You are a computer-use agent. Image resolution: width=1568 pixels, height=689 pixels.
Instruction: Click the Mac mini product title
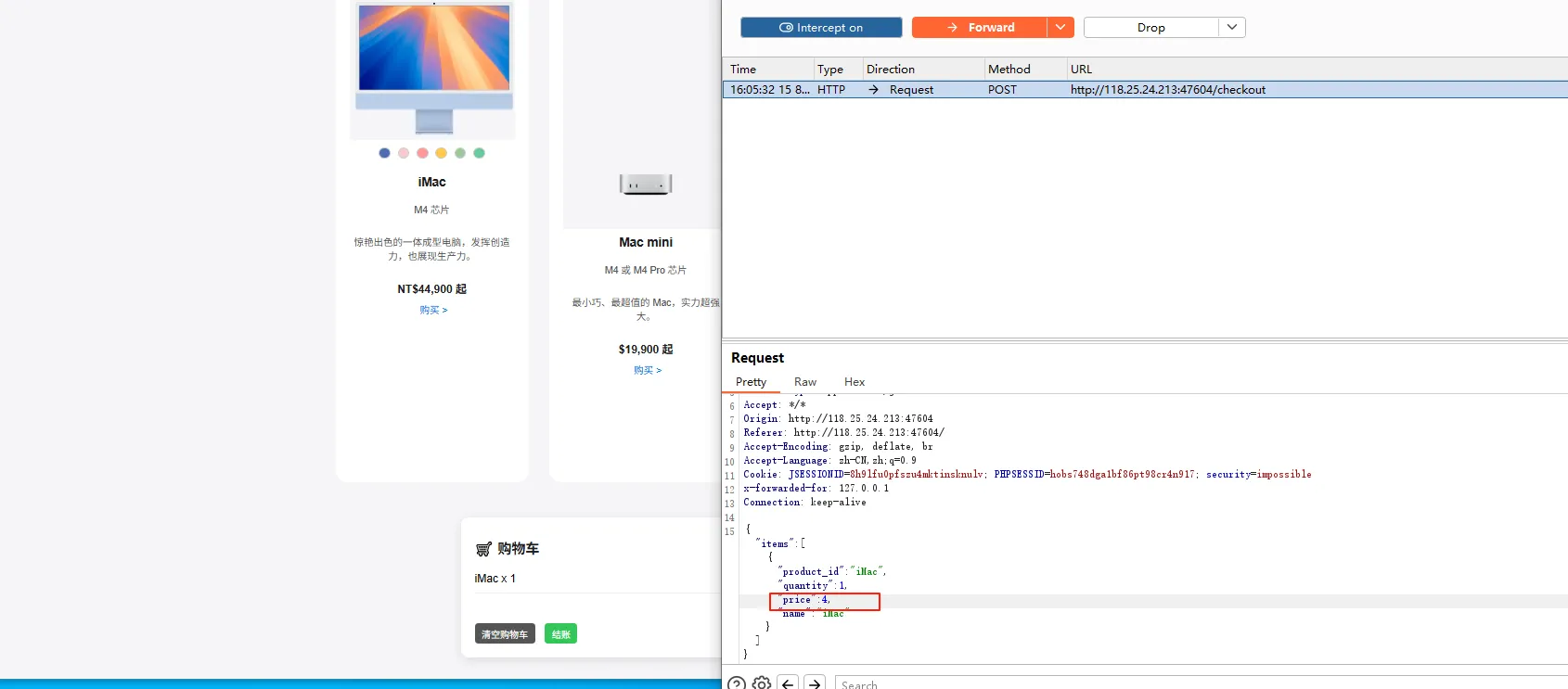click(x=646, y=242)
